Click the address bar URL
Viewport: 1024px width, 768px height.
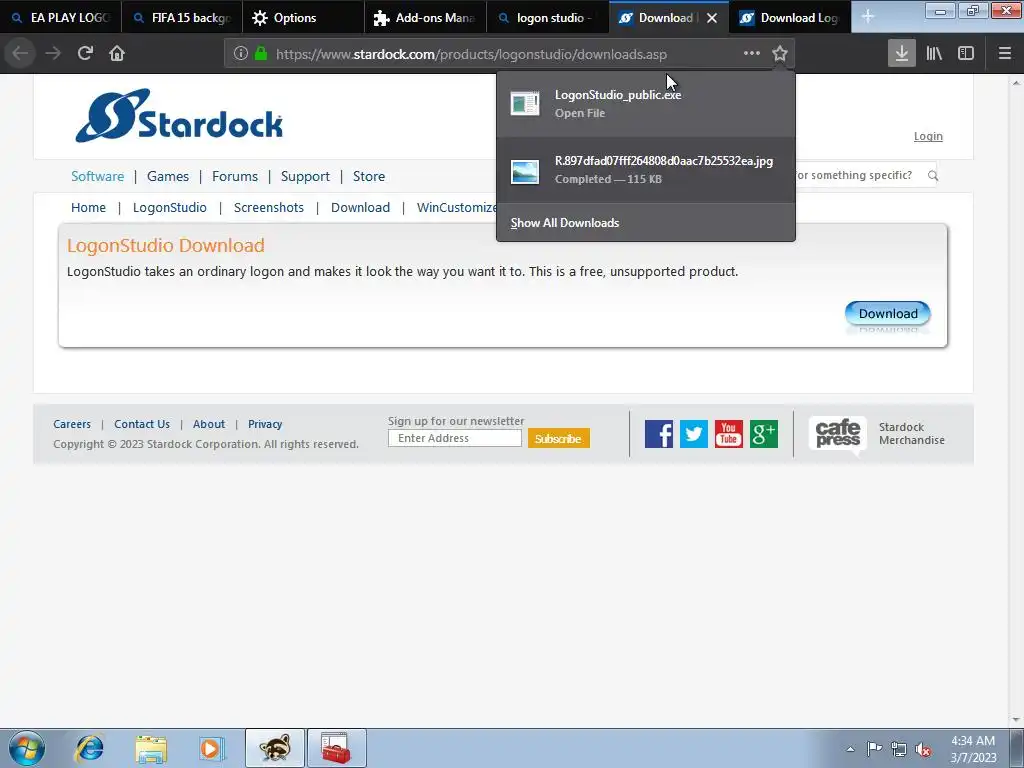pos(472,54)
